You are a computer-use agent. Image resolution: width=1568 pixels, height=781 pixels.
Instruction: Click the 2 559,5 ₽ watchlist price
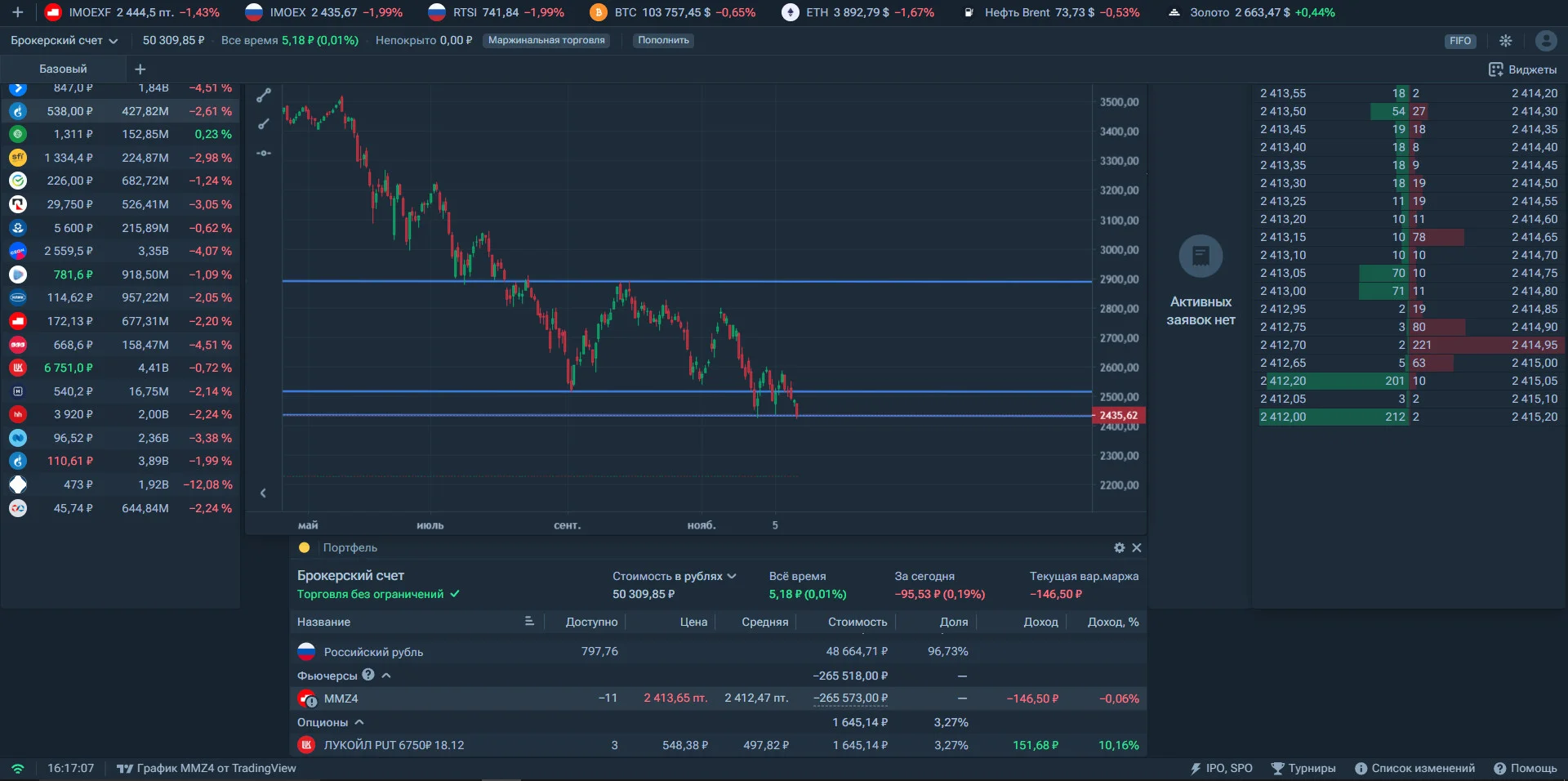(x=69, y=251)
